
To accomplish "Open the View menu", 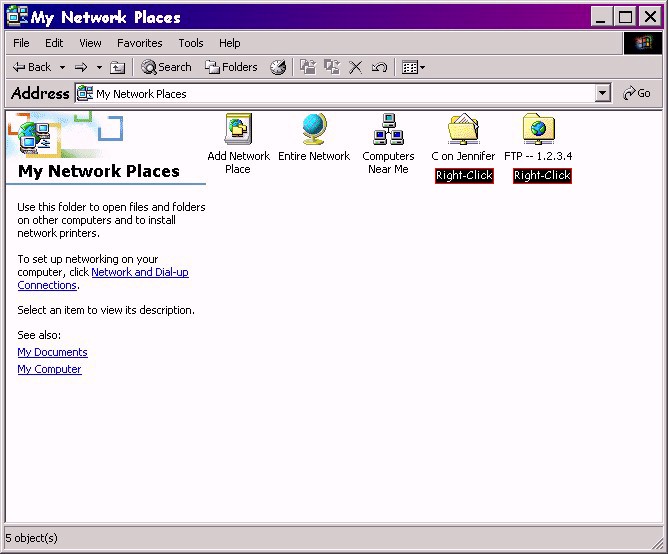I will coord(90,43).
